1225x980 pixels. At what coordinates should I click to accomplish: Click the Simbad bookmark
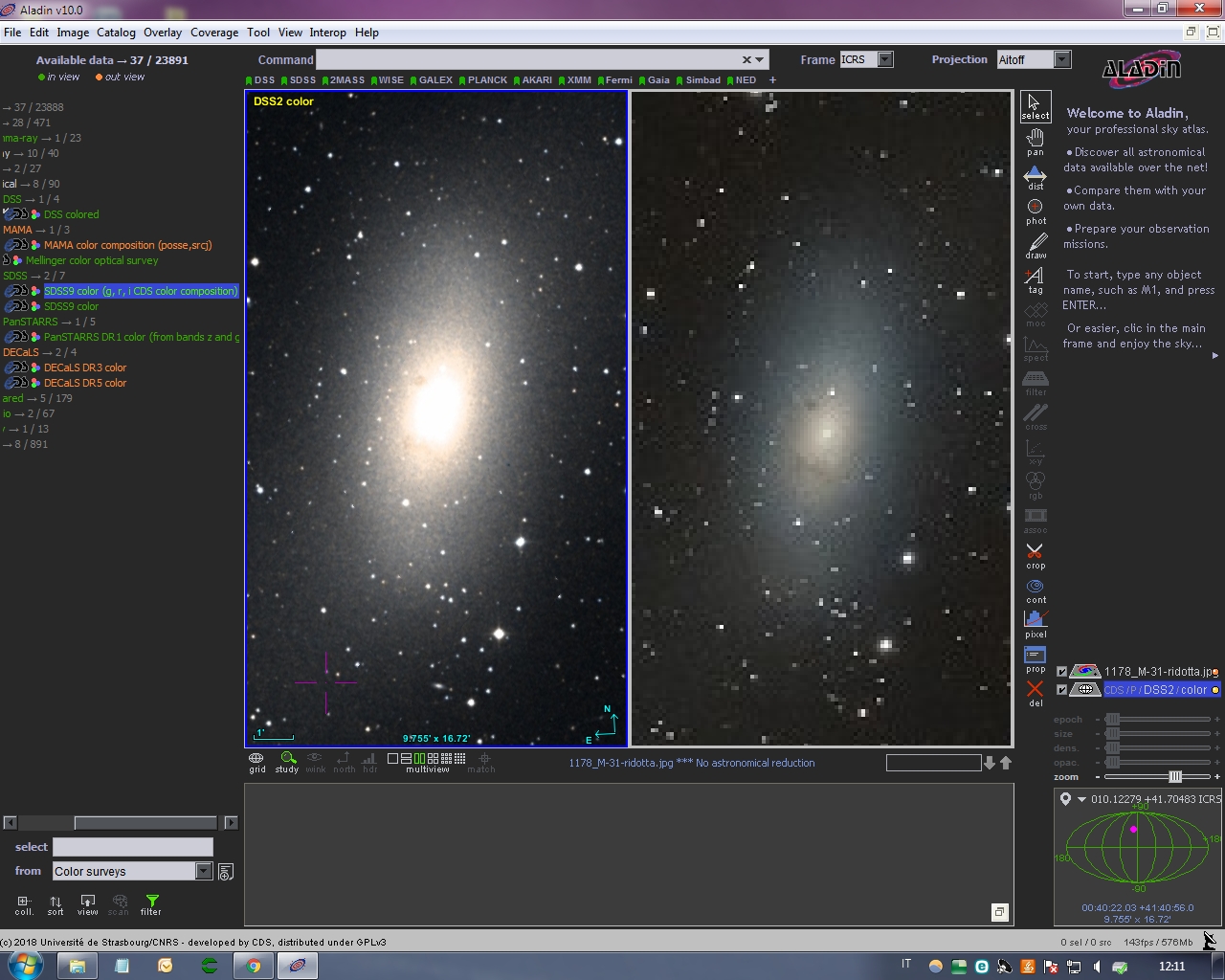pos(699,80)
